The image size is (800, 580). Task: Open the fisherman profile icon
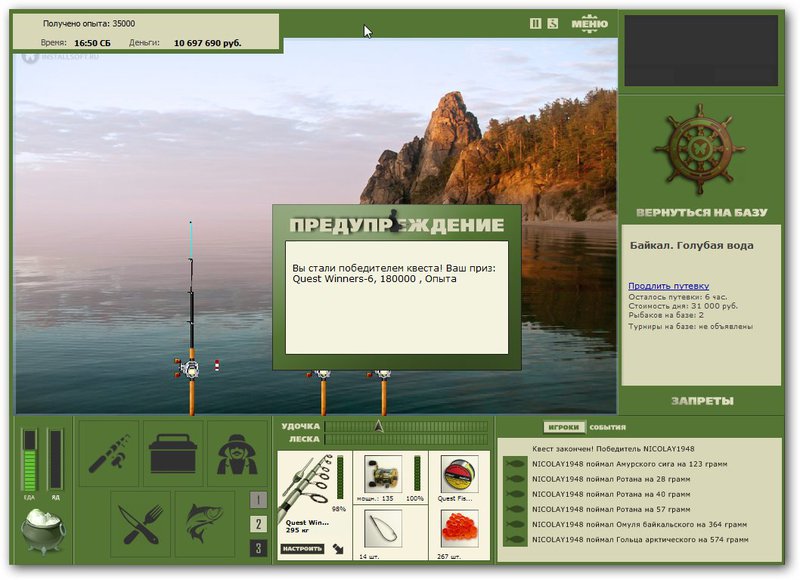click(237, 453)
